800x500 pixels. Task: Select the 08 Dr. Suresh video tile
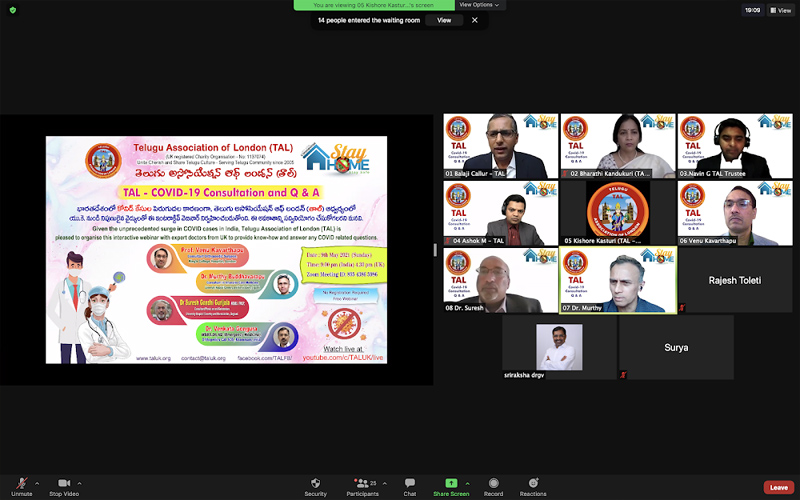pos(501,280)
